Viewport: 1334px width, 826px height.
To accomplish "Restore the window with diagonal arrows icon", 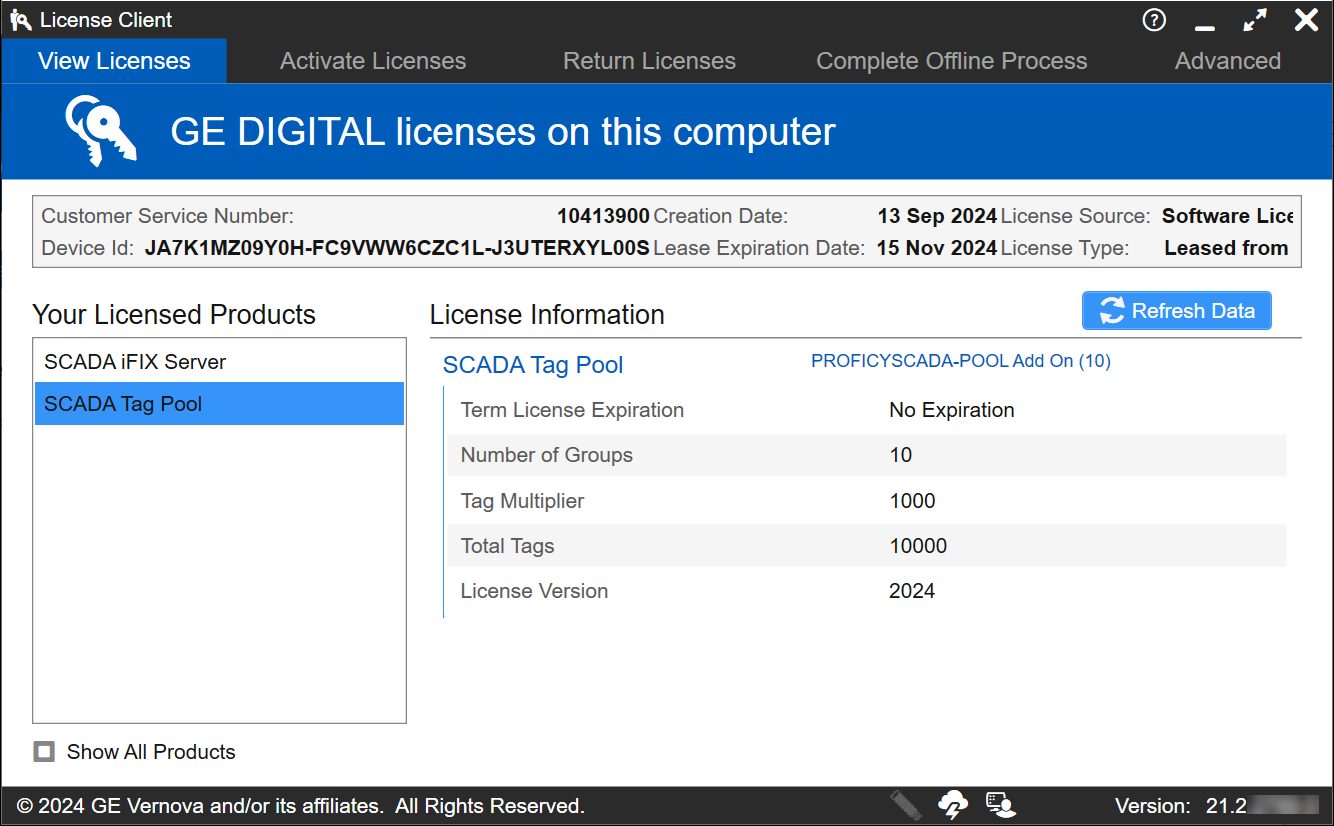I will [1255, 20].
